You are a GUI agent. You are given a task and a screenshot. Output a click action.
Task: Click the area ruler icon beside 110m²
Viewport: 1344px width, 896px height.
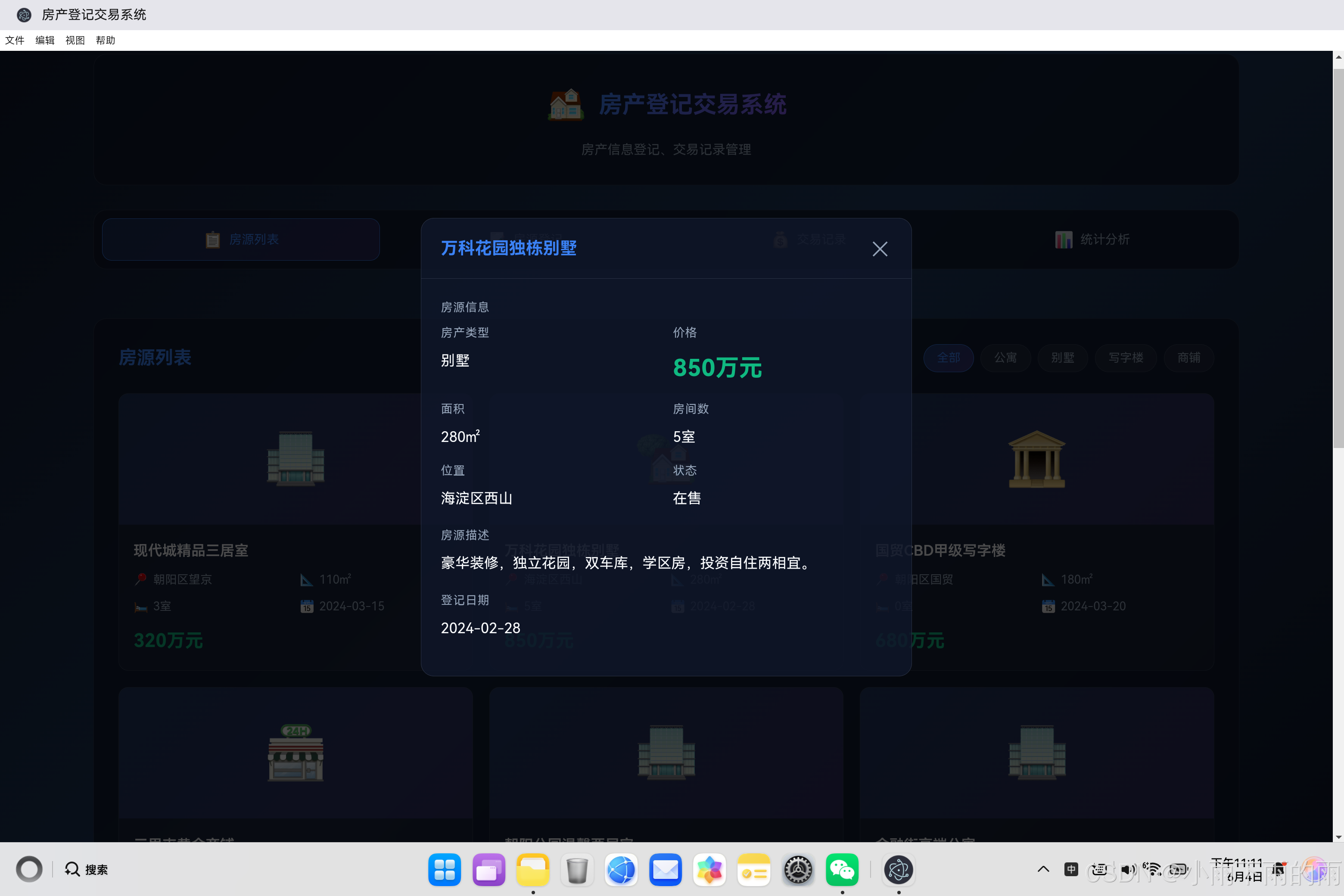307,579
